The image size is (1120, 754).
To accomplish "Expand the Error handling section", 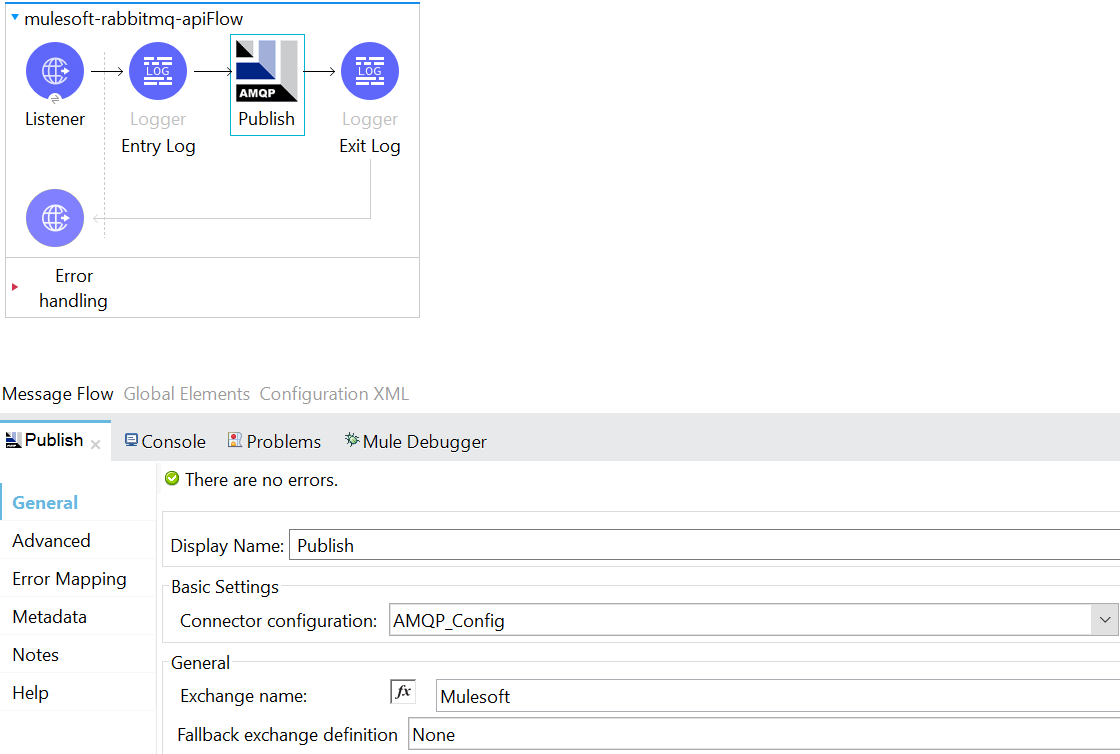I will click(14, 287).
